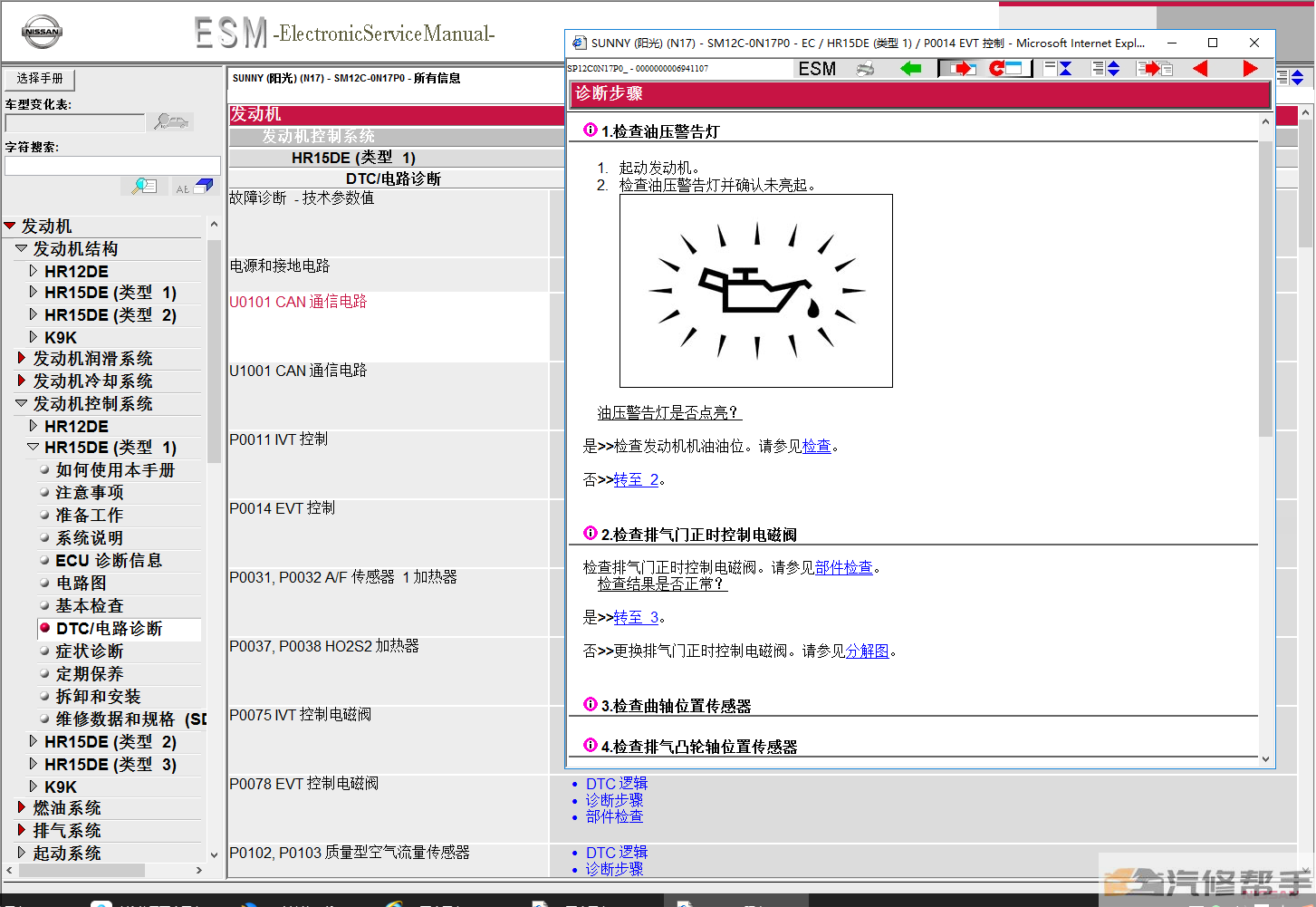
Task: Click the info icon beside 3.检查曲轴位置传感器
Action: pyautogui.click(x=591, y=704)
